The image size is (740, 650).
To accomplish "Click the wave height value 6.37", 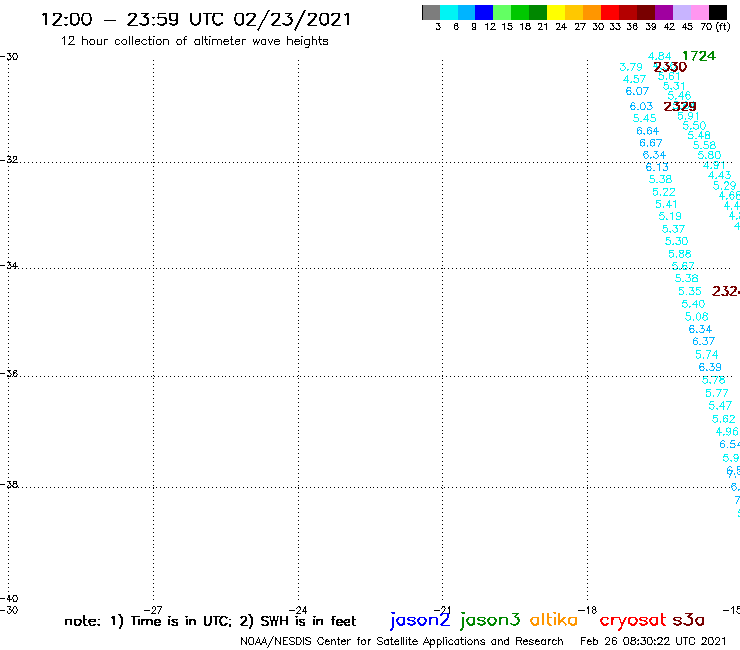I will (703, 341).
